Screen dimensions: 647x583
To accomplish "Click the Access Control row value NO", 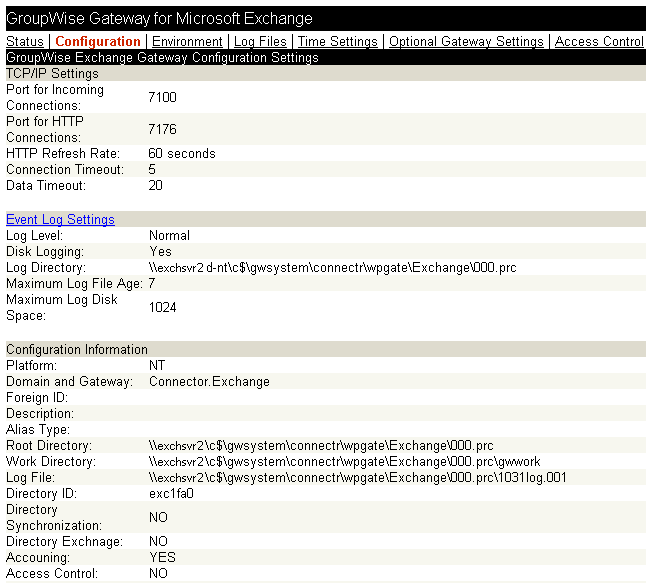I will pos(158,574).
